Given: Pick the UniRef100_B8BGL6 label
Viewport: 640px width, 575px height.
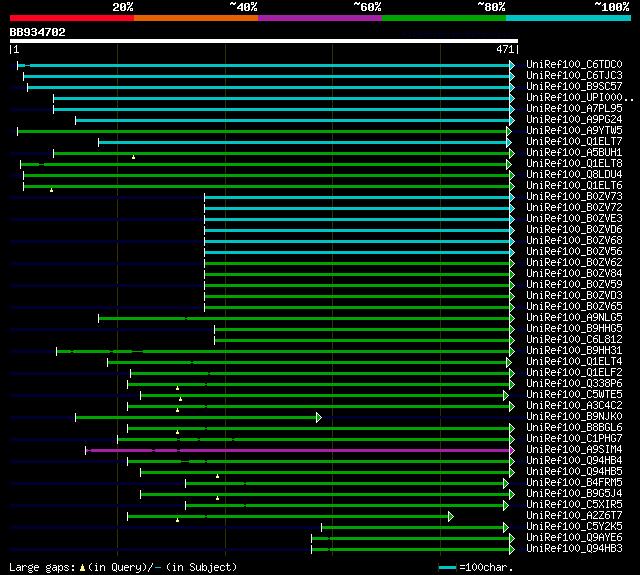Looking at the screenshot, I should (574, 428).
